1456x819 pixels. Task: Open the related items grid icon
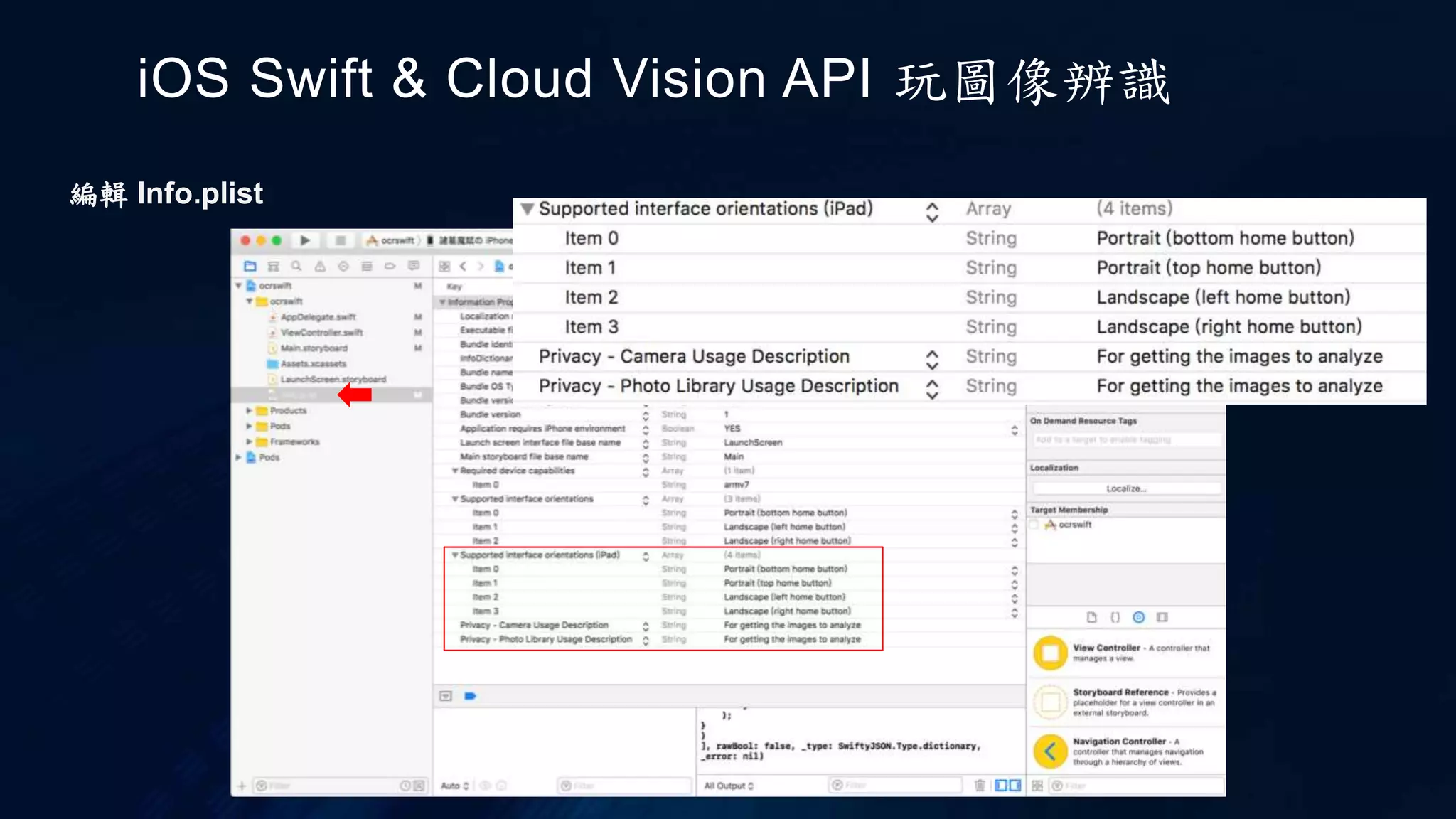point(444,267)
